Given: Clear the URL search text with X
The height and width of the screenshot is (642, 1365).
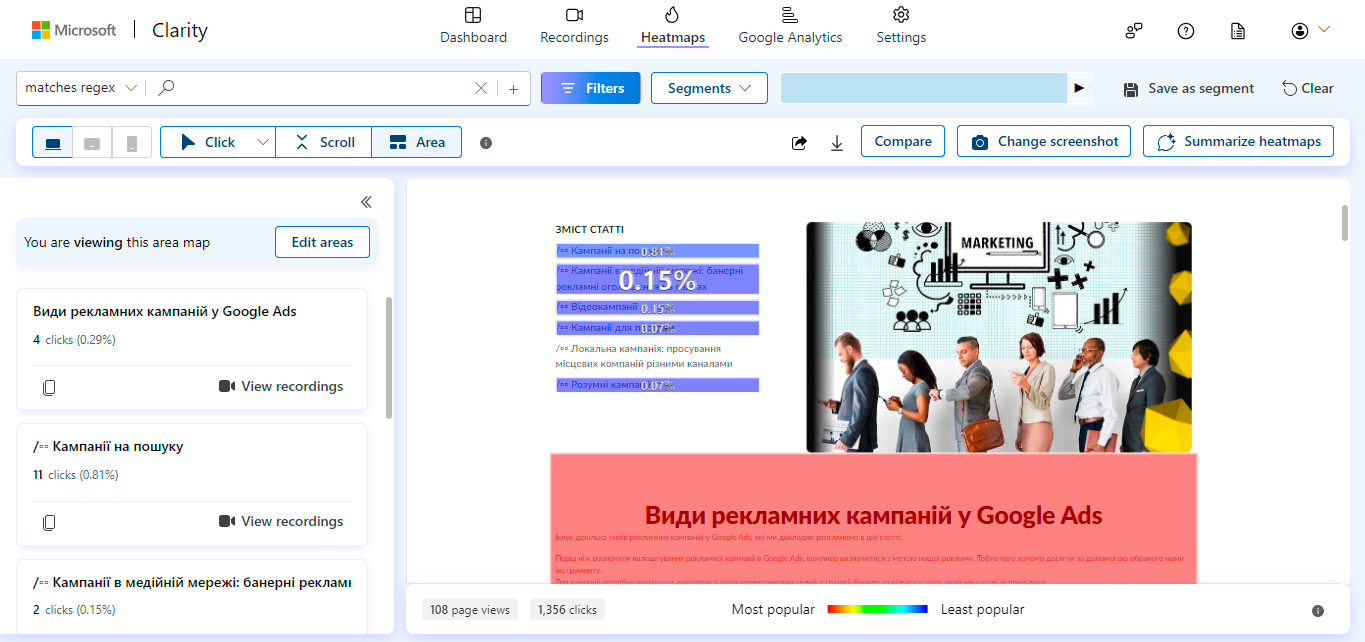Looking at the screenshot, I should coord(481,88).
